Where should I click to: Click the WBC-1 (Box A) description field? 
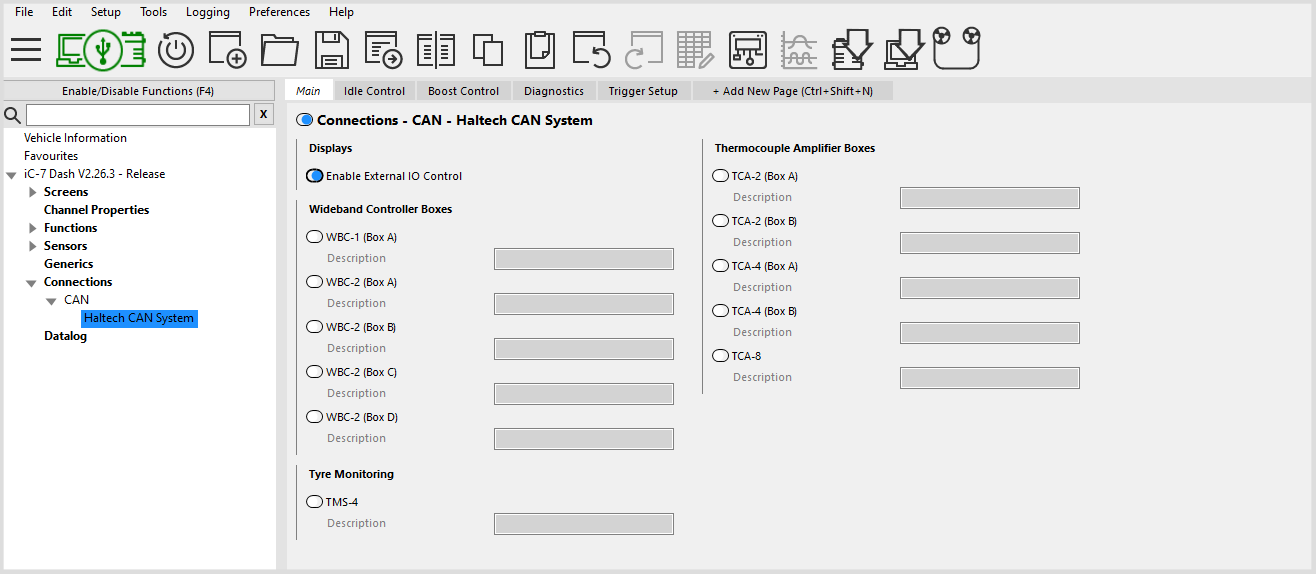coord(584,259)
